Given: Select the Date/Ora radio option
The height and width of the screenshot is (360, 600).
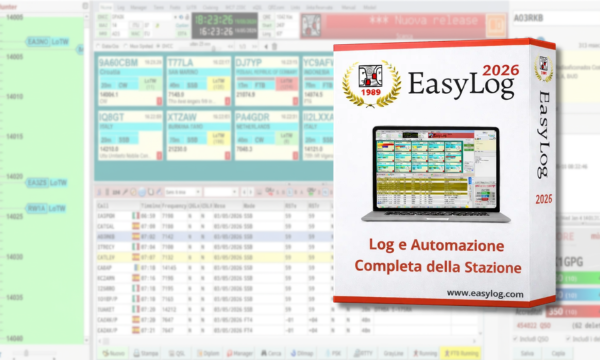Looking at the screenshot, I should (99, 46).
